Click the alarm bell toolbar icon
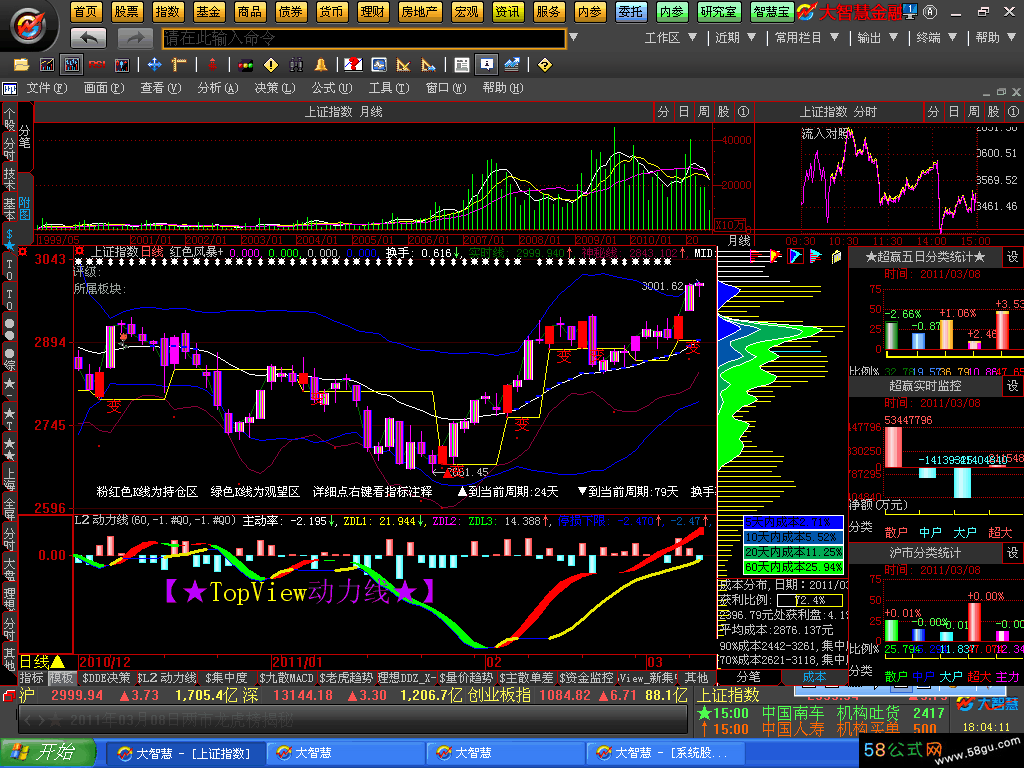 (321, 65)
